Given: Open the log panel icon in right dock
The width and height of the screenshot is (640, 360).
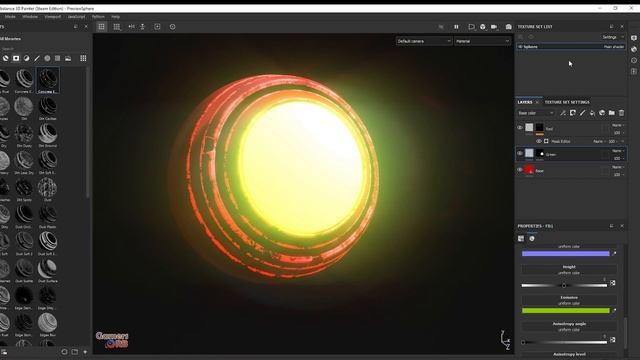Looking at the screenshot, I should click(634, 71).
